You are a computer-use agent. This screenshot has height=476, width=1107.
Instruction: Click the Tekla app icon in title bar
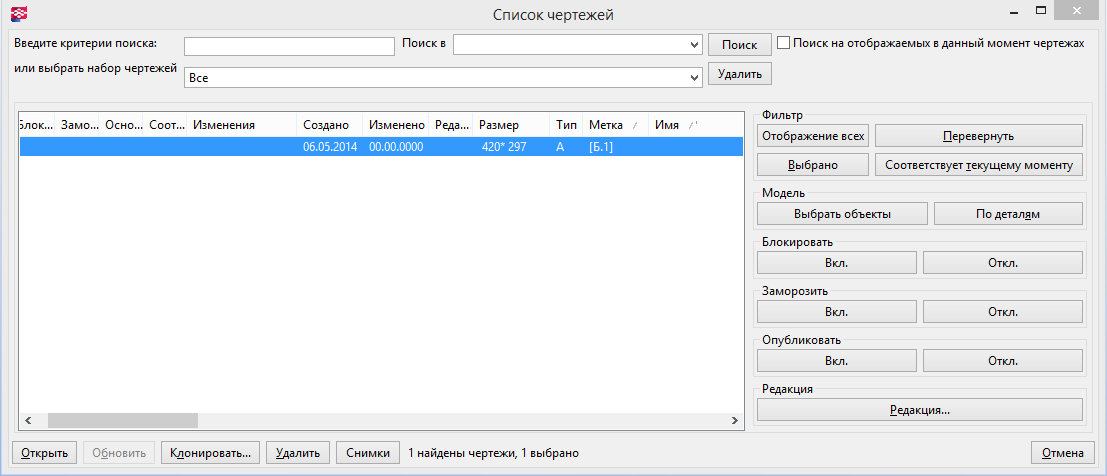coord(20,13)
